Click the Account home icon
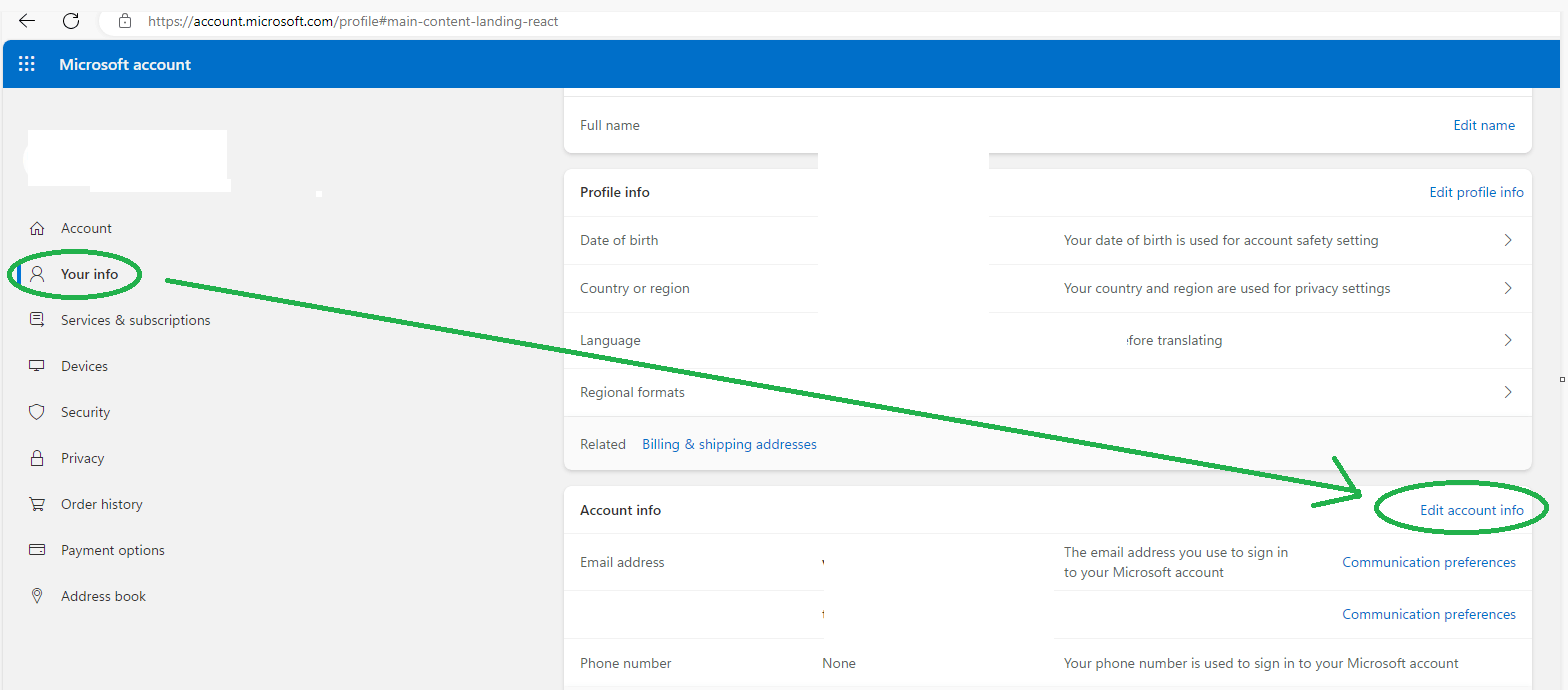 (37, 228)
